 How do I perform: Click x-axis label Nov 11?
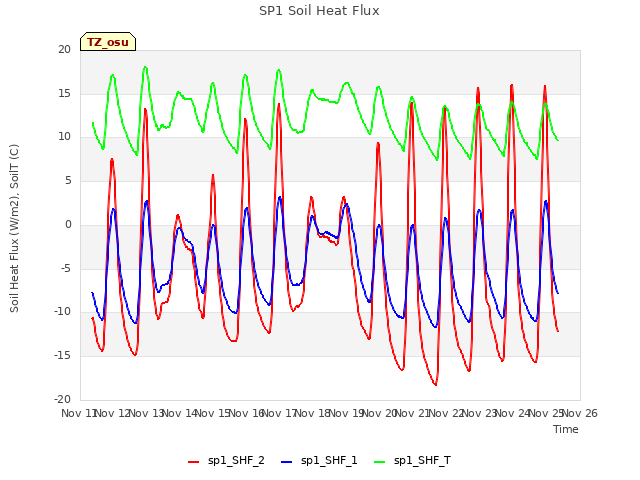[79, 413]
